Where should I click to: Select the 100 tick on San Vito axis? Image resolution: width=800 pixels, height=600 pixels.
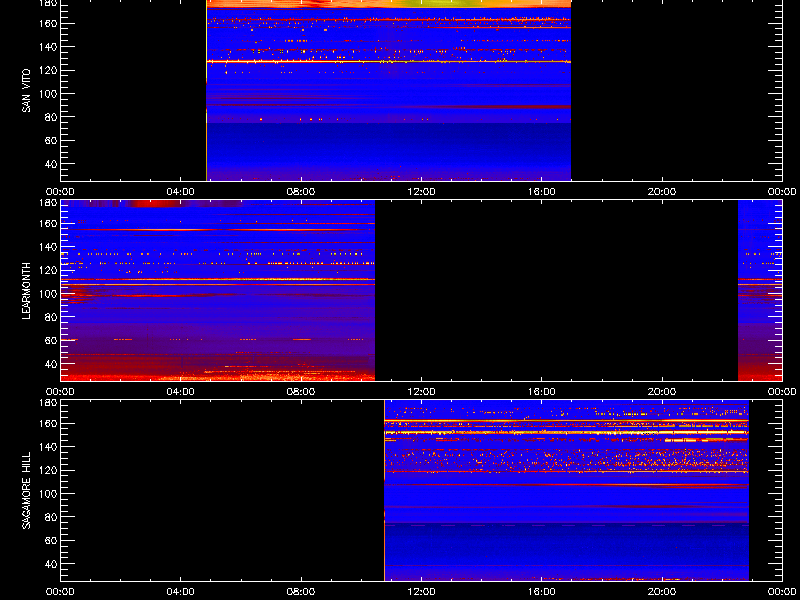[x=49, y=94]
